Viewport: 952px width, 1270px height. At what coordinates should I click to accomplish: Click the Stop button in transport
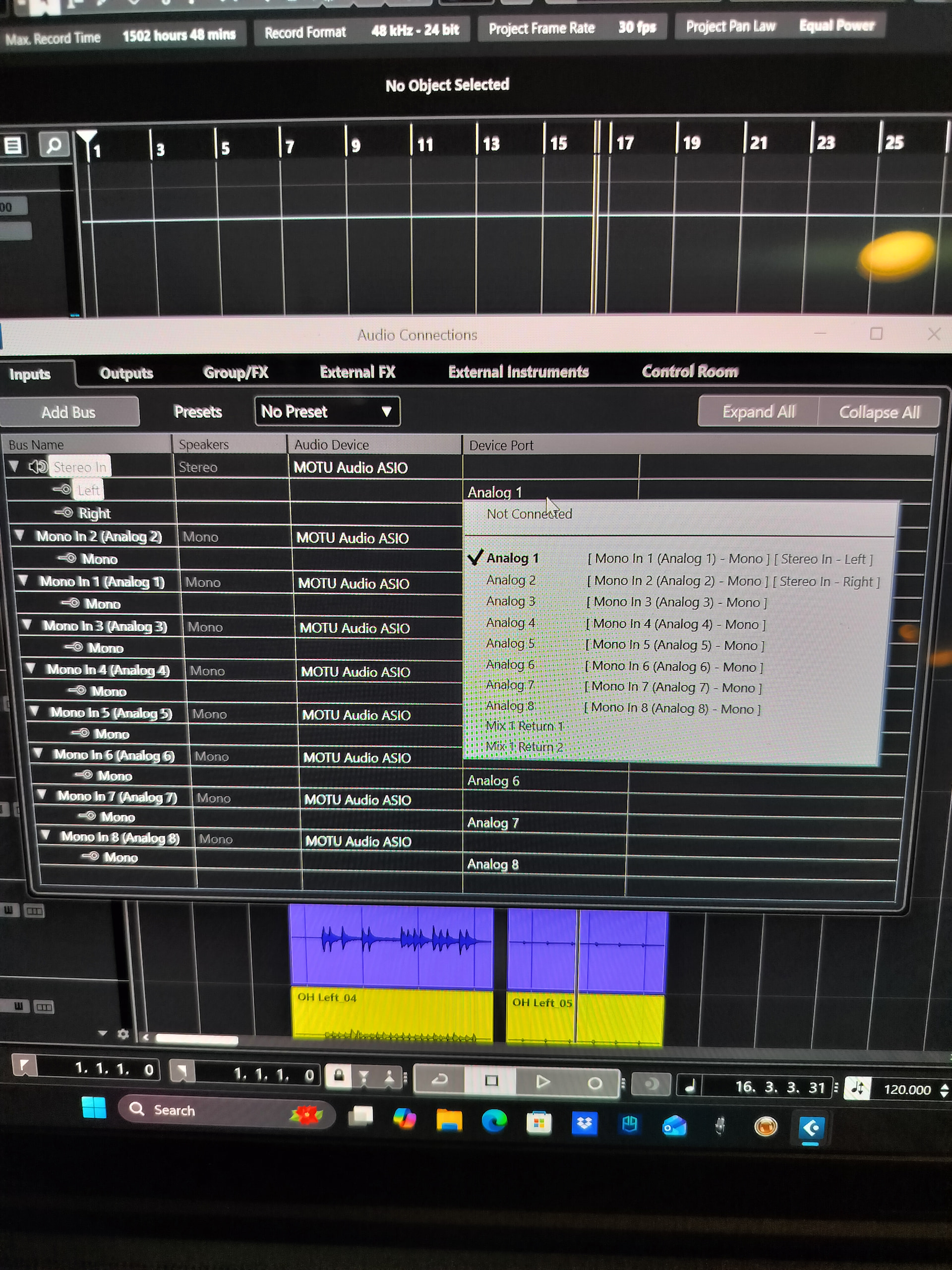[491, 1081]
